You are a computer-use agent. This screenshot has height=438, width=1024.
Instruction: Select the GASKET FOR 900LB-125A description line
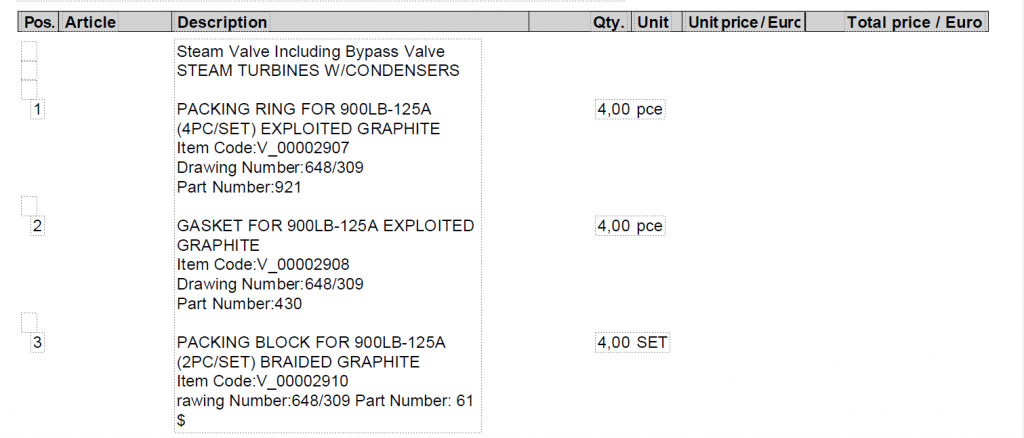click(325, 226)
